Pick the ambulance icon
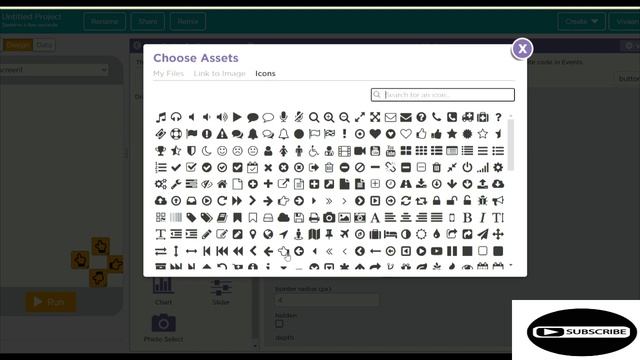Image resolution: width=640 pixels, height=360 pixels. click(x=467, y=118)
